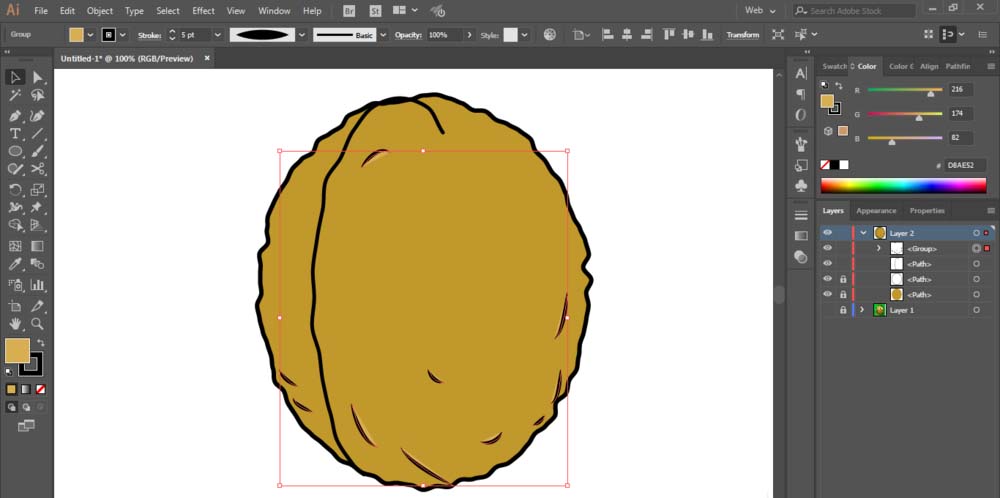Image resolution: width=1000 pixels, height=498 pixels.
Task: Select the Shape Builder tool
Action: coord(15,225)
